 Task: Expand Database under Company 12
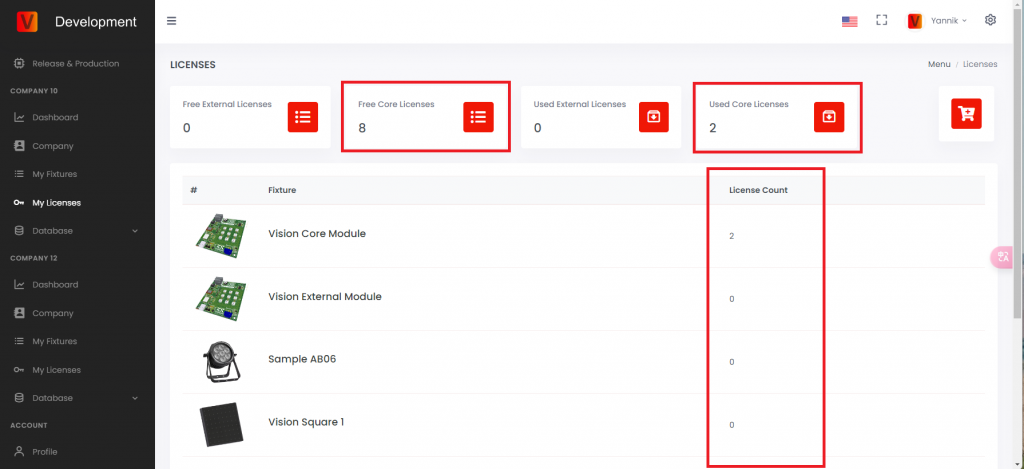click(x=77, y=398)
